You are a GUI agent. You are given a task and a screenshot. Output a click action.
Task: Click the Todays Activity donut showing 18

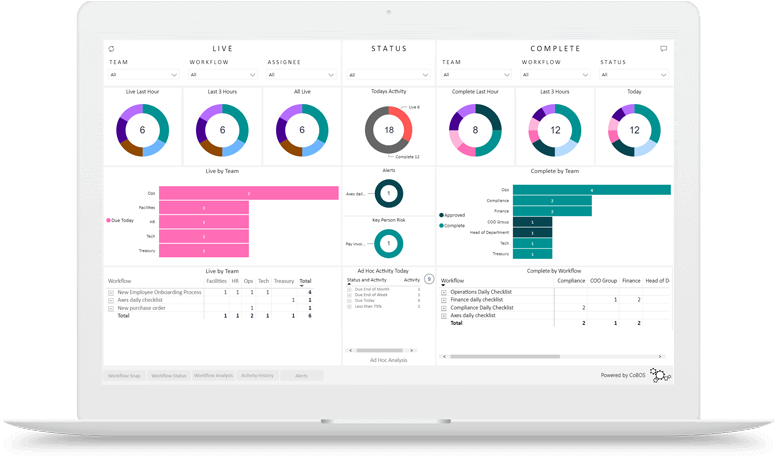coord(389,130)
